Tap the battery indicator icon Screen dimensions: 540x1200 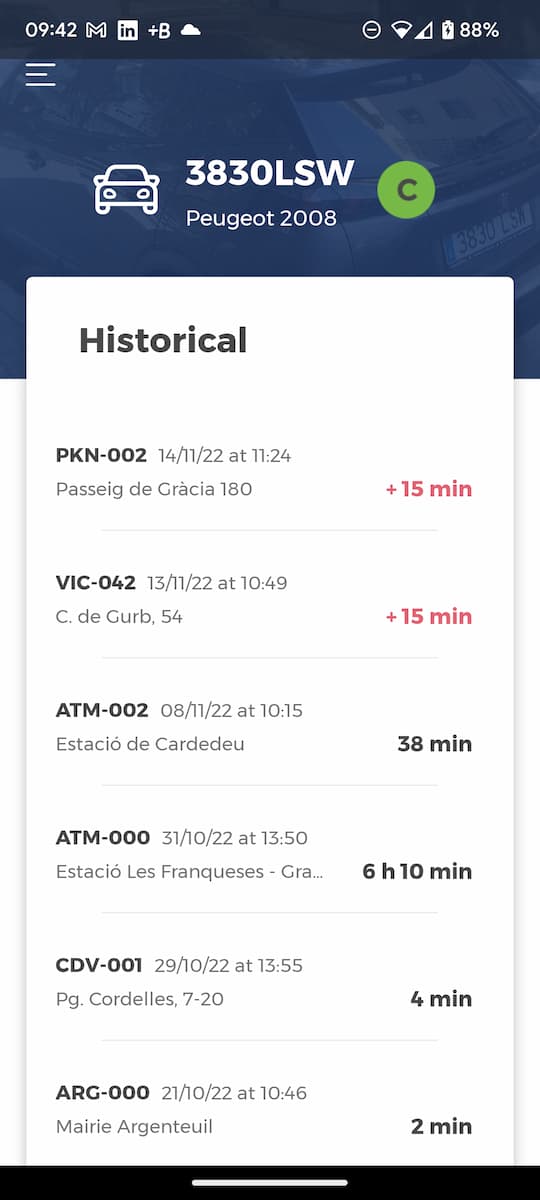tap(448, 30)
